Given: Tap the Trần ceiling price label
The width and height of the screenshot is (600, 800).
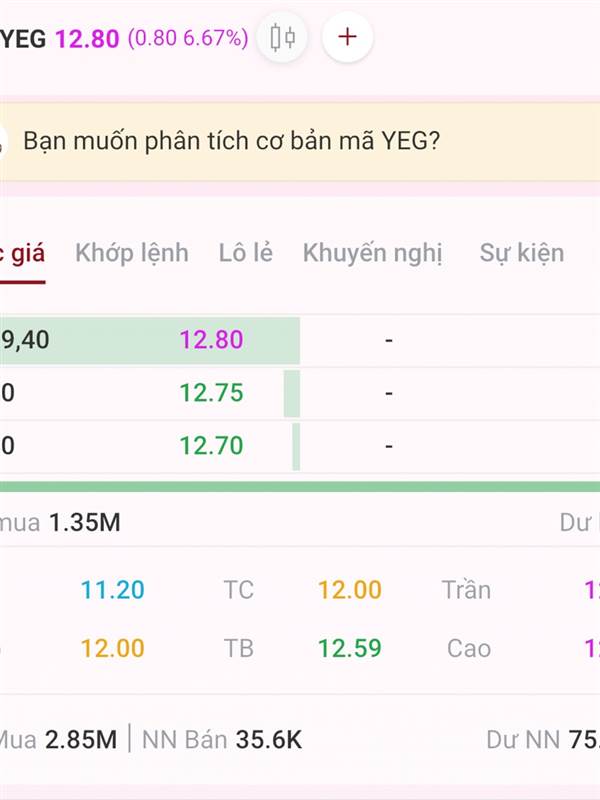Looking at the screenshot, I should pos(466,590).
